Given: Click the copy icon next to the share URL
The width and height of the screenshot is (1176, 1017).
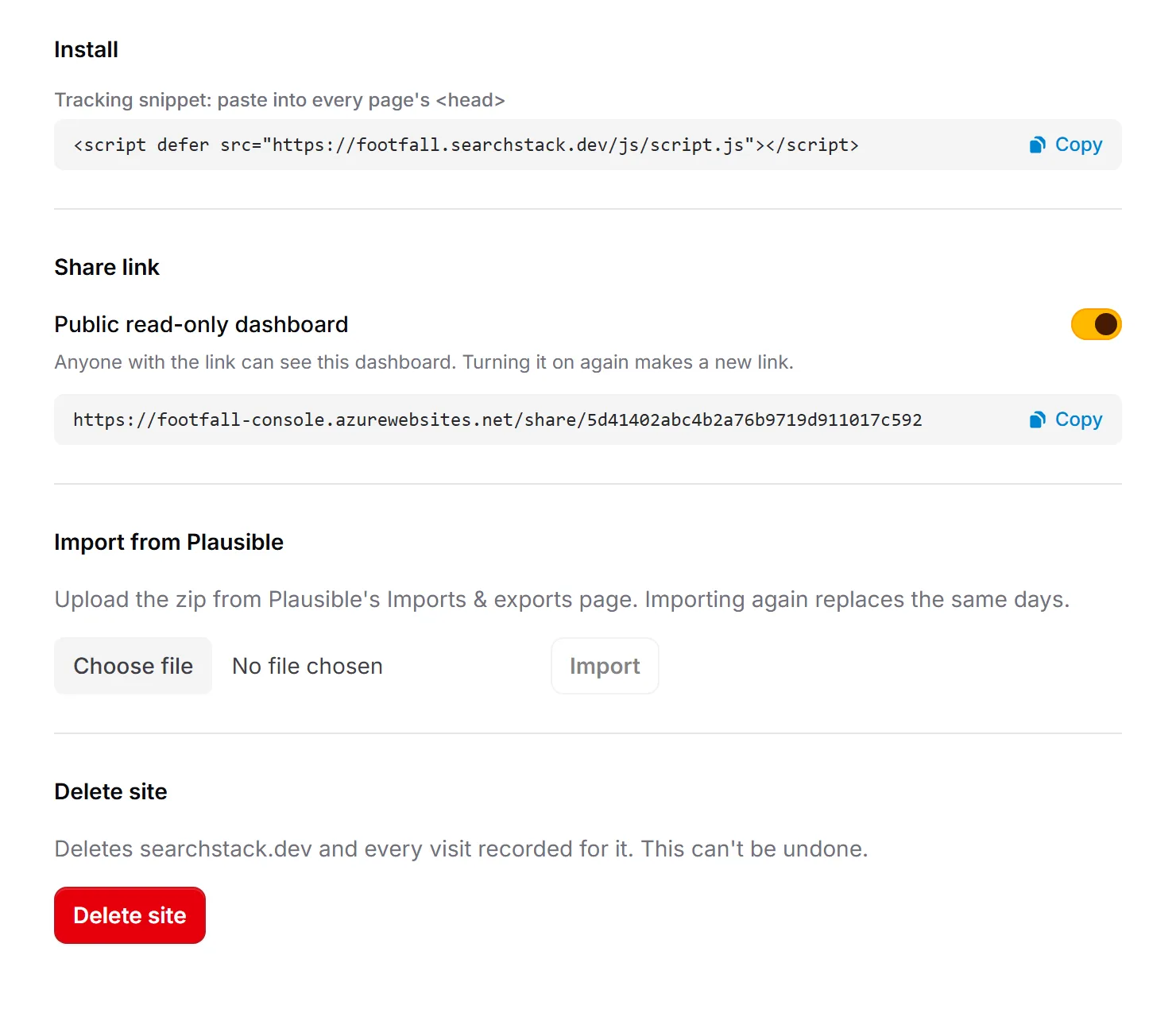Looking at the screenshot, I should click(x=1038, y=420).
